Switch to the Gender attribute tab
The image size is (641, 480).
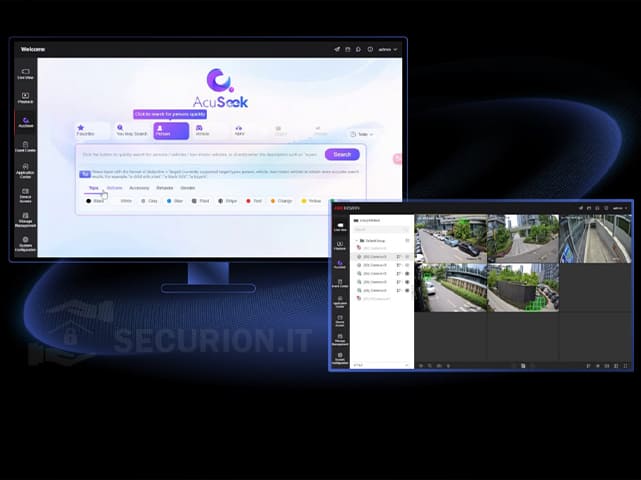188,188
